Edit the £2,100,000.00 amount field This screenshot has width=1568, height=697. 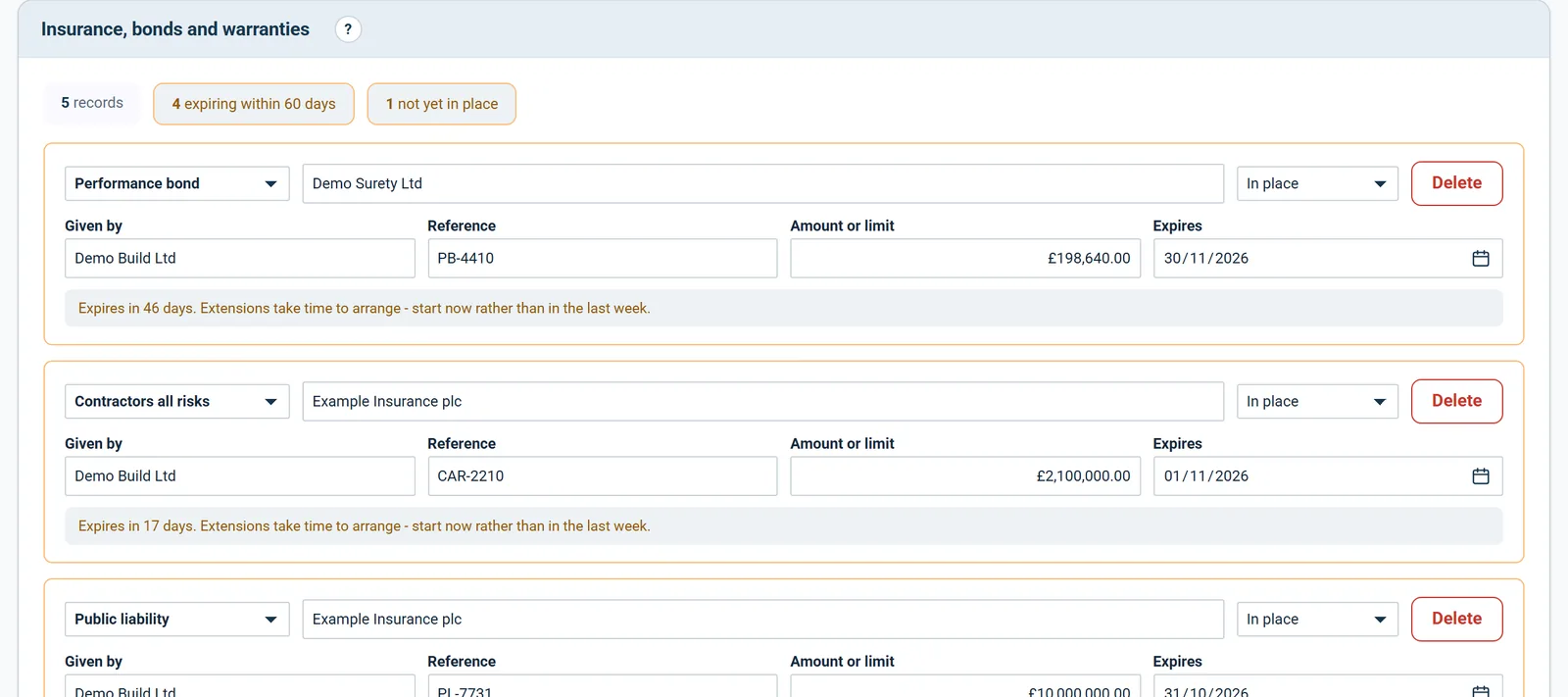[965, 475]
